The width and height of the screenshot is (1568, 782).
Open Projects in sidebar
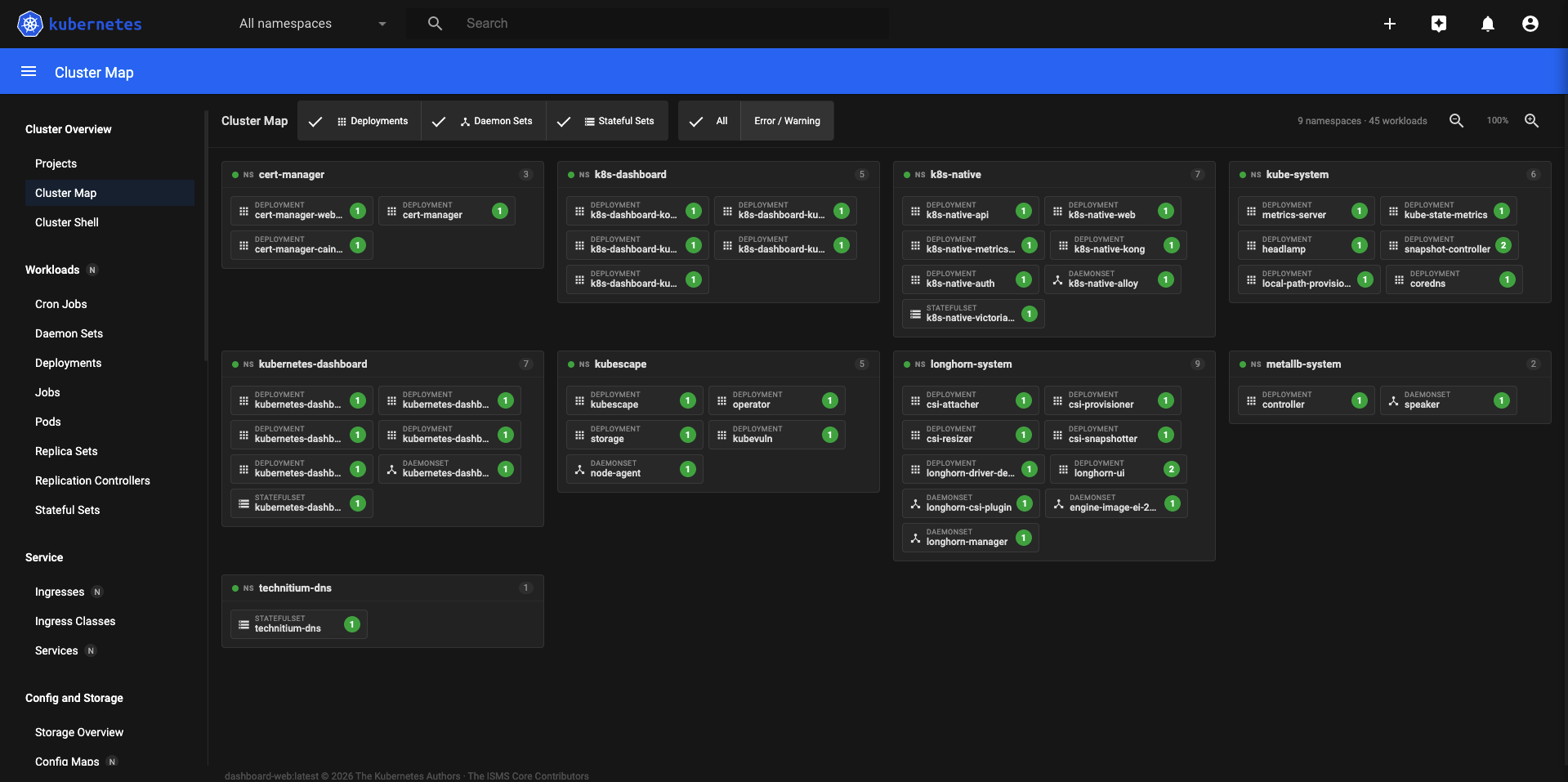[56, 163]
